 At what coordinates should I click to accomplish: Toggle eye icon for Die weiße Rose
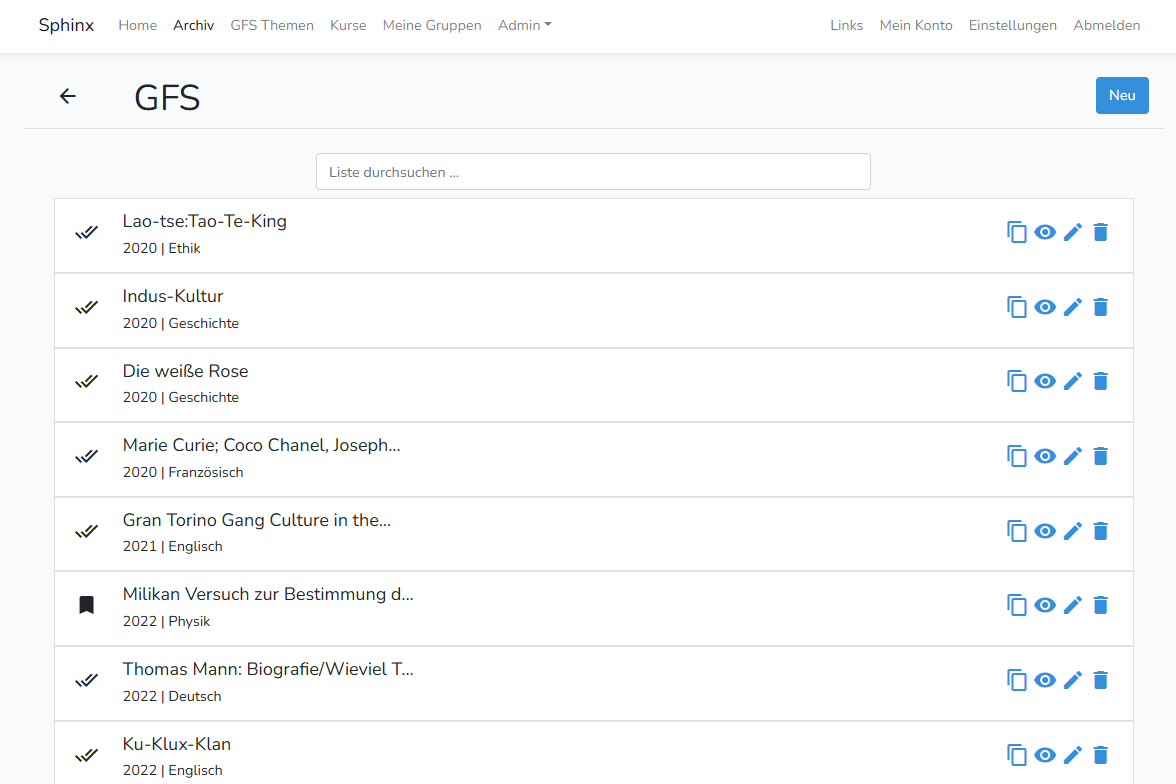coord(1045,381)
